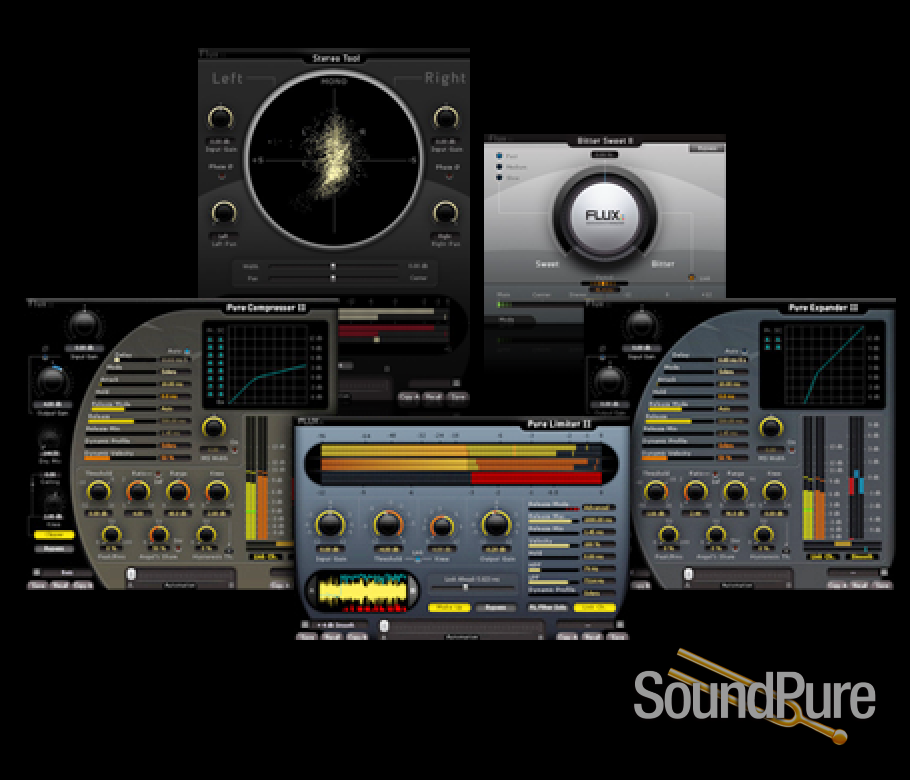Click the Release slider in Pure Compressor II
Image resolution: width=910 pixels, height=780 pixels.
(x=122, y=421)
